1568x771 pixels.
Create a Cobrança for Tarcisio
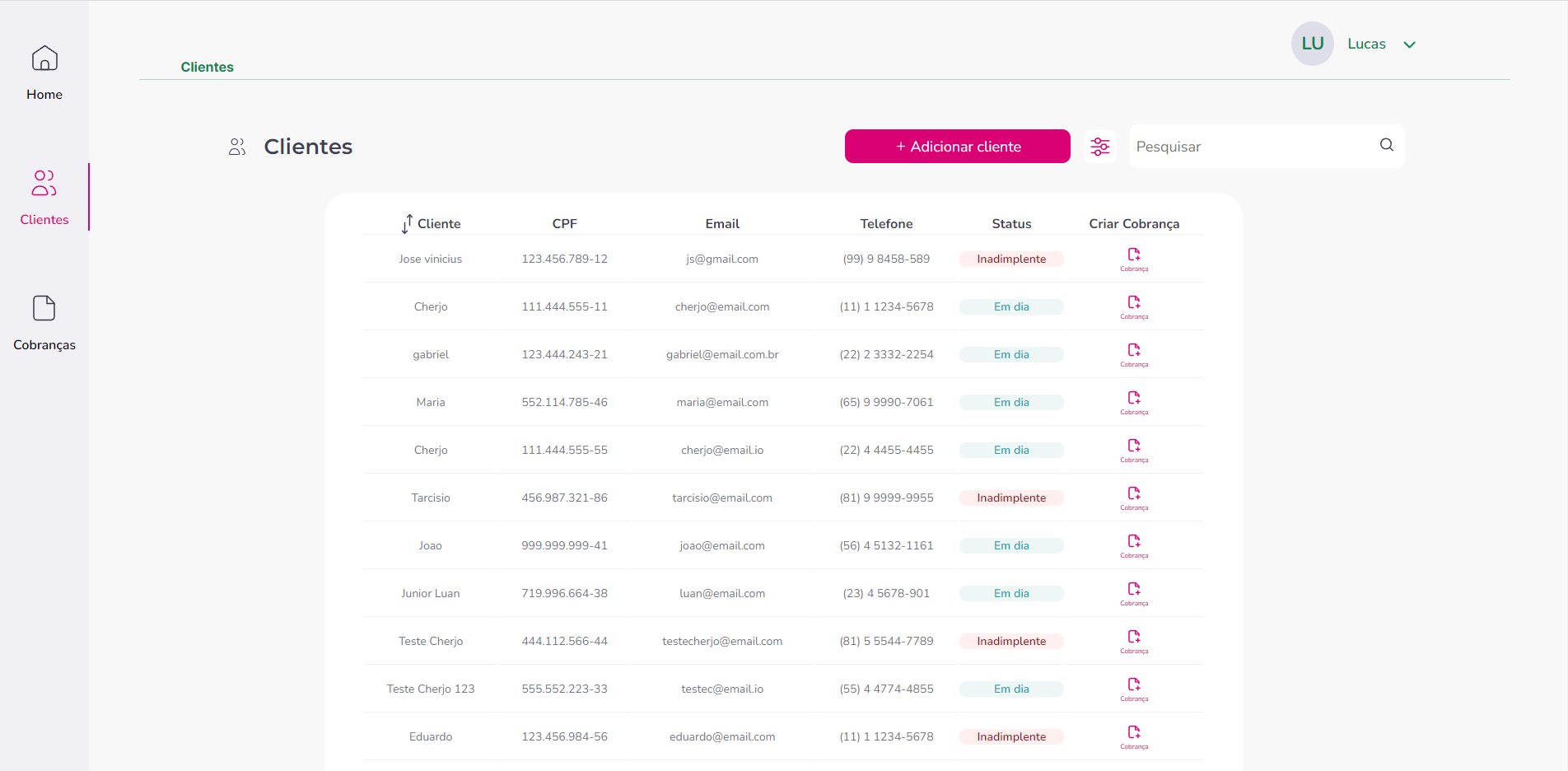1134,497
